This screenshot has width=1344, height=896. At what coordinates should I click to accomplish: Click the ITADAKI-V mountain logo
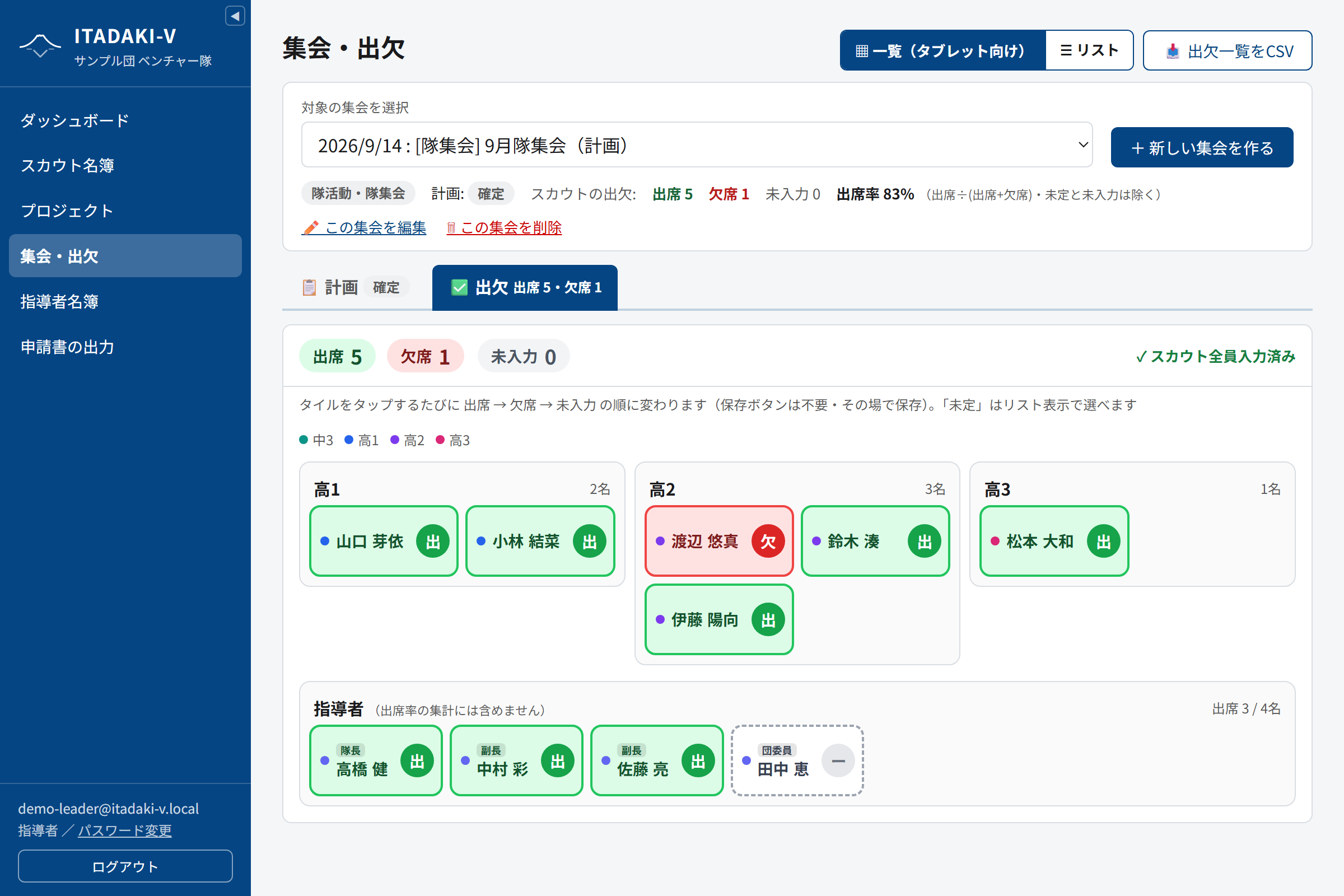pyautogui.click(x=40, y=46)
